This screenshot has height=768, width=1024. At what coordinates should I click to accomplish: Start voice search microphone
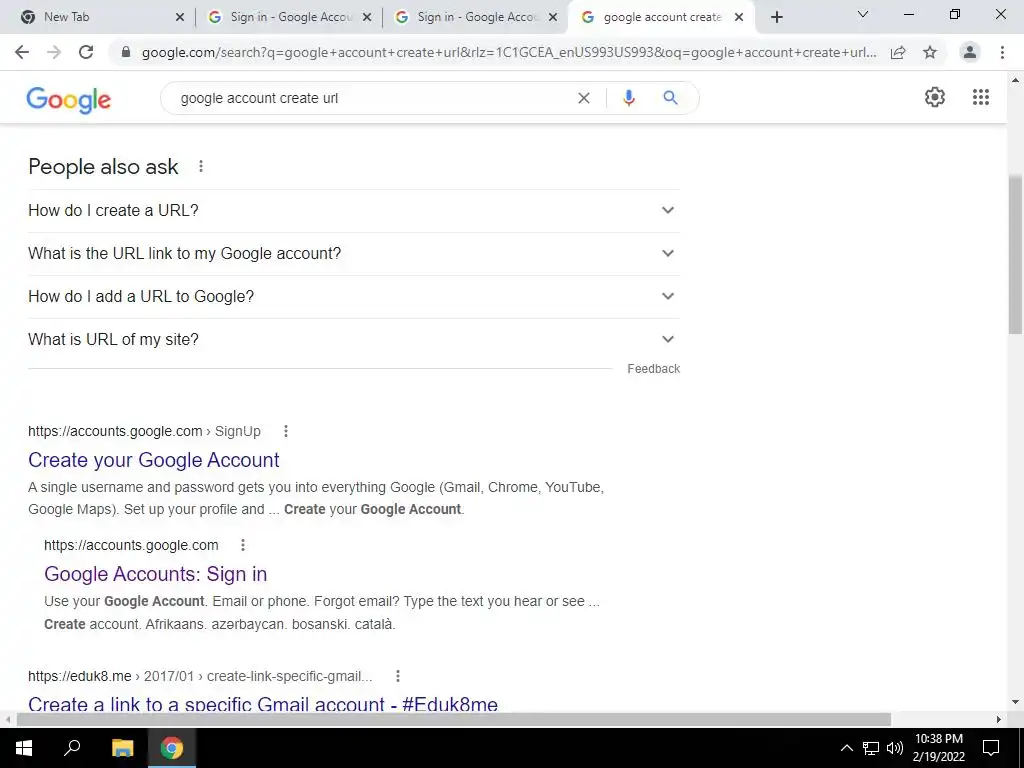(x=629, y=98)
